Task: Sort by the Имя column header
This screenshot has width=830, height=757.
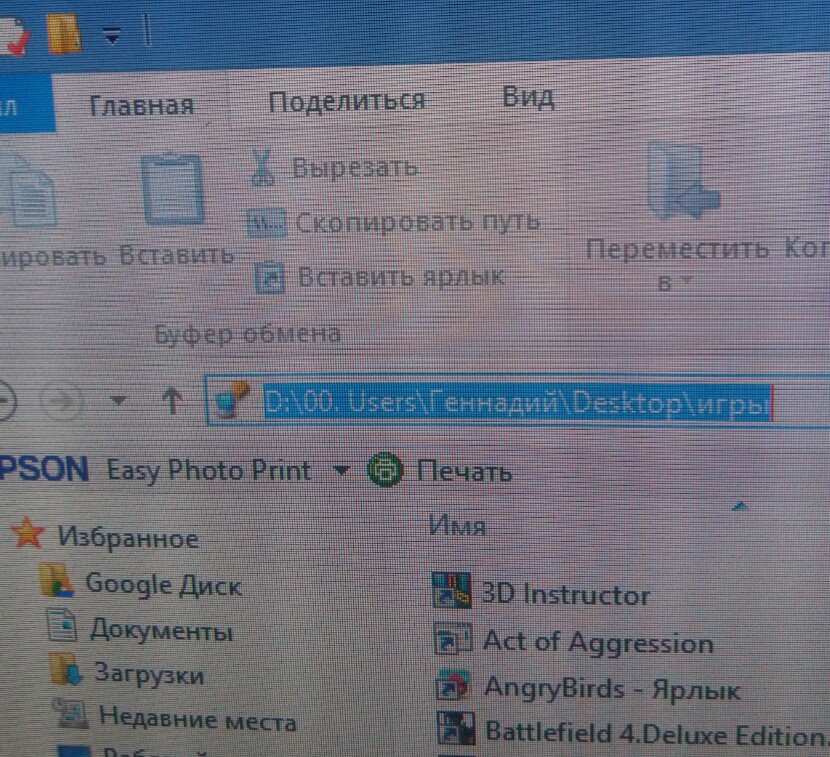Action: coord(456,526)
